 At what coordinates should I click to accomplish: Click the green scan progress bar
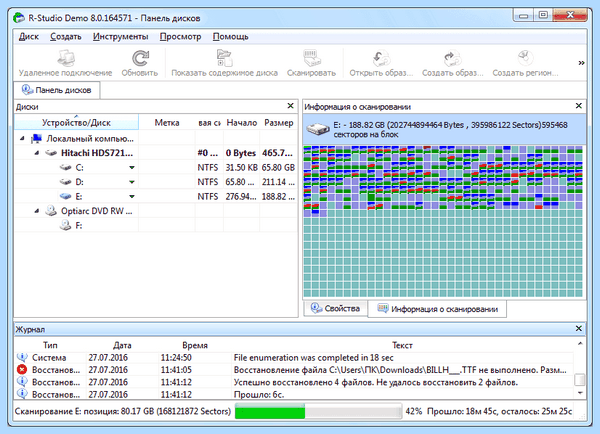click(x=318, y=411)
